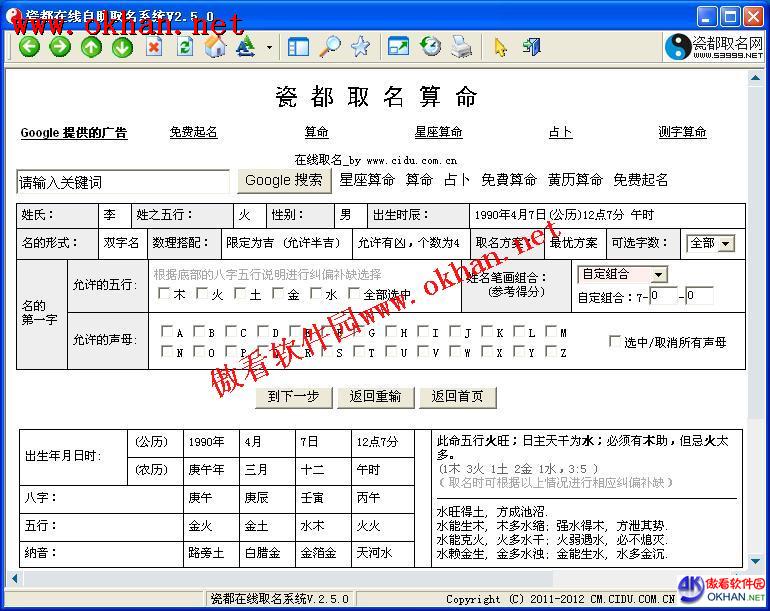Click the 瓷都取名网 yin-yang logo
Screen dimensions: 770x611
pyautogui.click(x=714, y=47)
